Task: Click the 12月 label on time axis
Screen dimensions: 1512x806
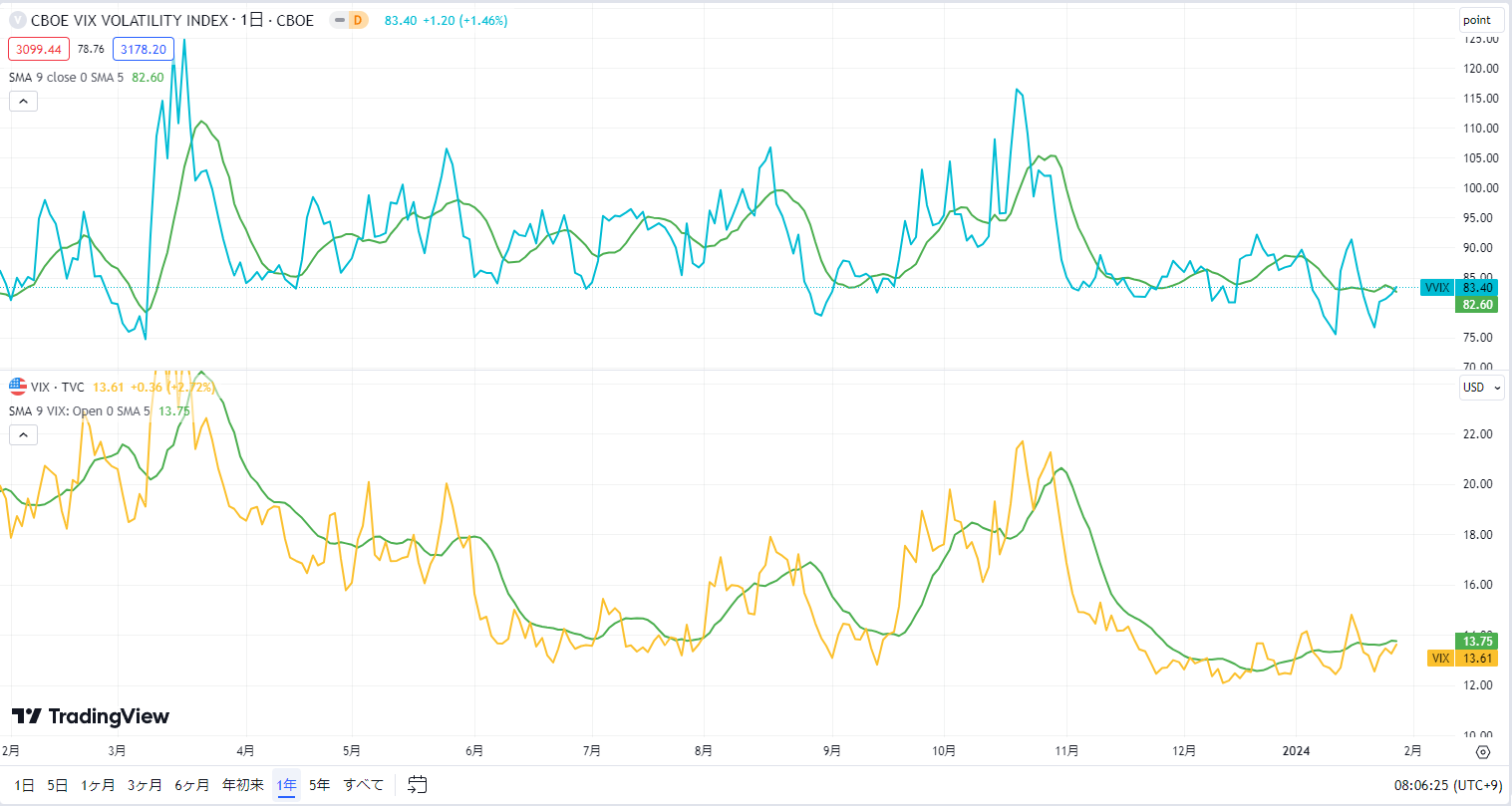Action: [1184, 751]
